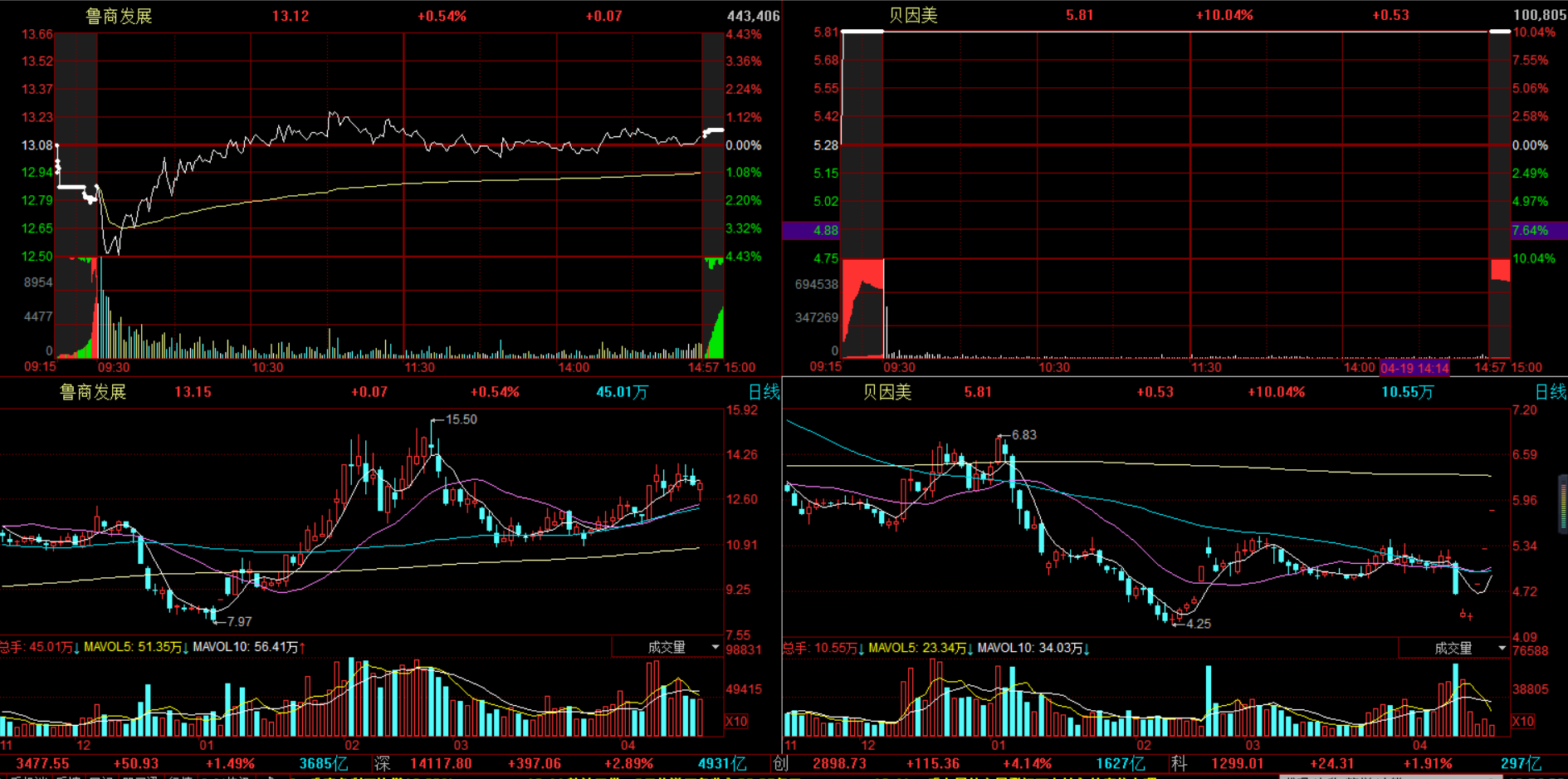This screenshot has height=779, width=1568.
Task: Click the X10 volume scale under 鲁商发展
Action: (x=736, y=721)
